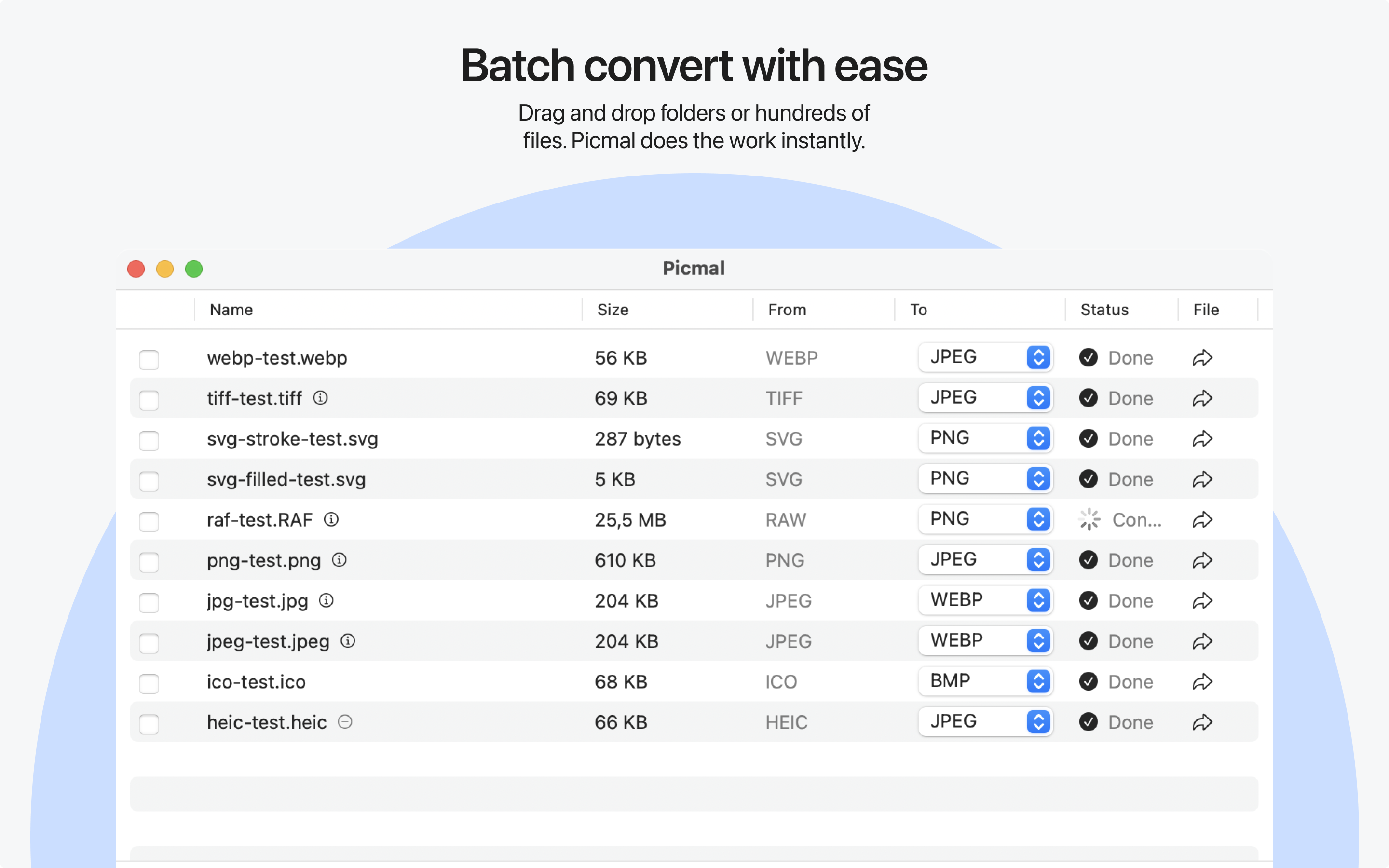Click share arrow for svg-filled-test.svg
This screenshot has width=1389, height=868.
tap(1202, 479)
